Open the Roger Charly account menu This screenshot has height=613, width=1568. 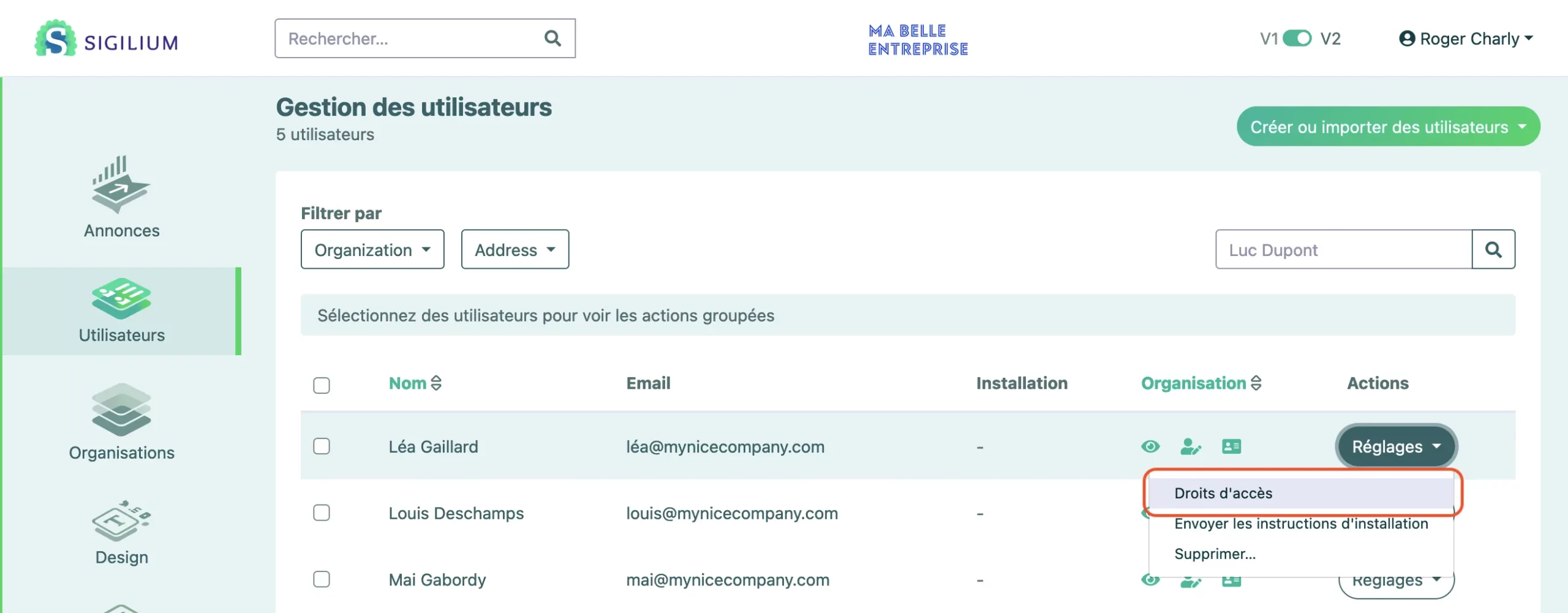(x=1466, y=39)
